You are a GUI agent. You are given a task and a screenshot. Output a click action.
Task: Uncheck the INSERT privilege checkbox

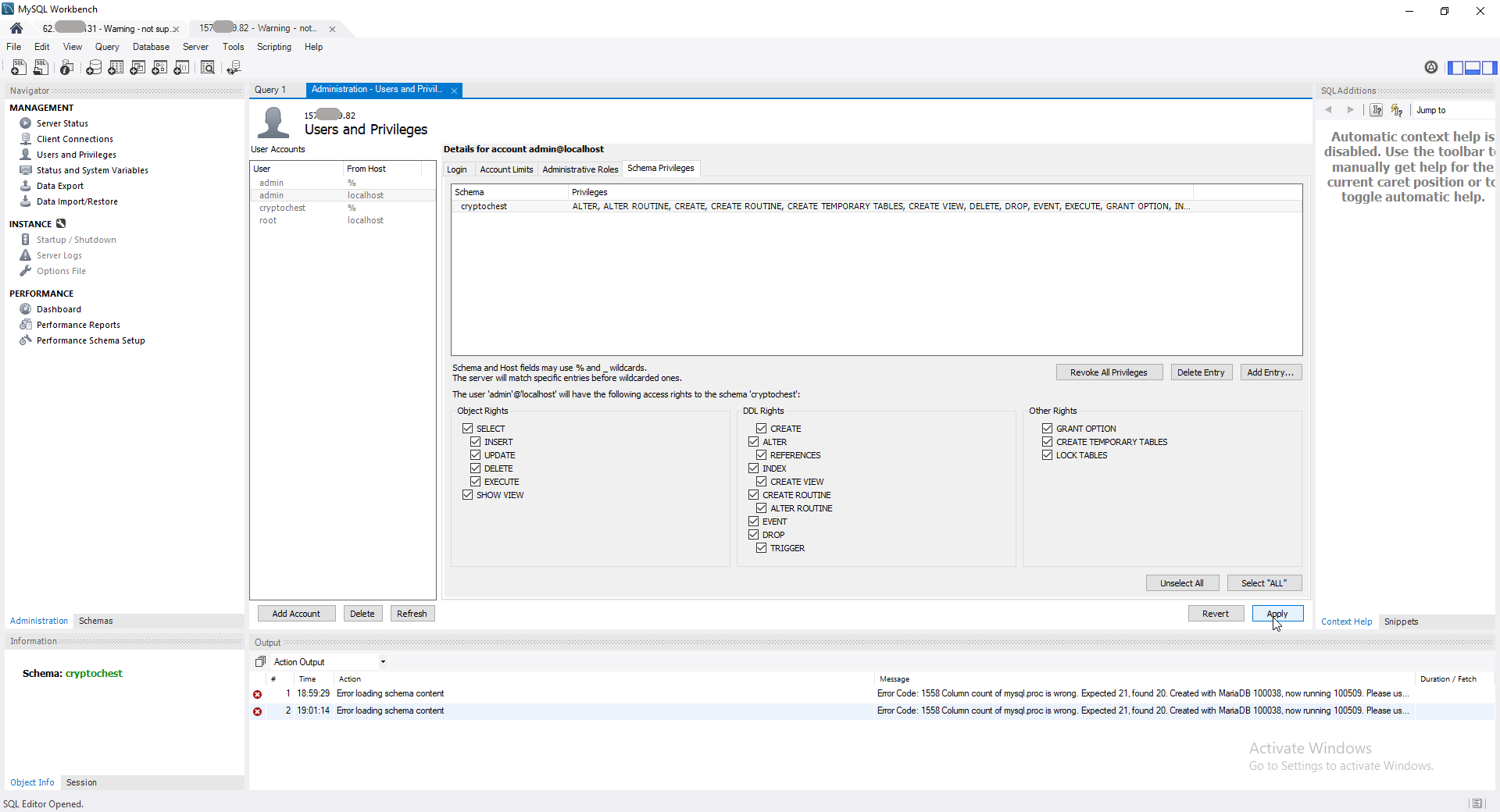(475, 442)
